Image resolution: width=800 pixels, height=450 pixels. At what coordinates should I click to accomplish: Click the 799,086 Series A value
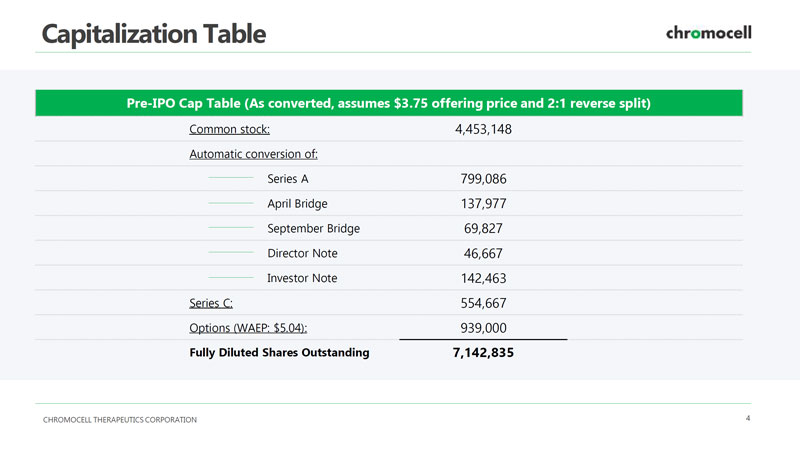coord(483,179)
